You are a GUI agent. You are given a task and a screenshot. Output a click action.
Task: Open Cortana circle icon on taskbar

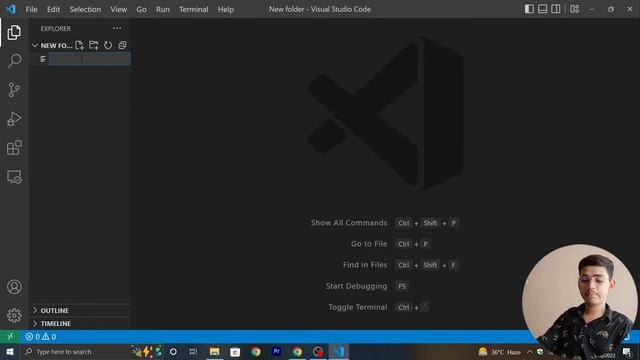tap(173, 351)
